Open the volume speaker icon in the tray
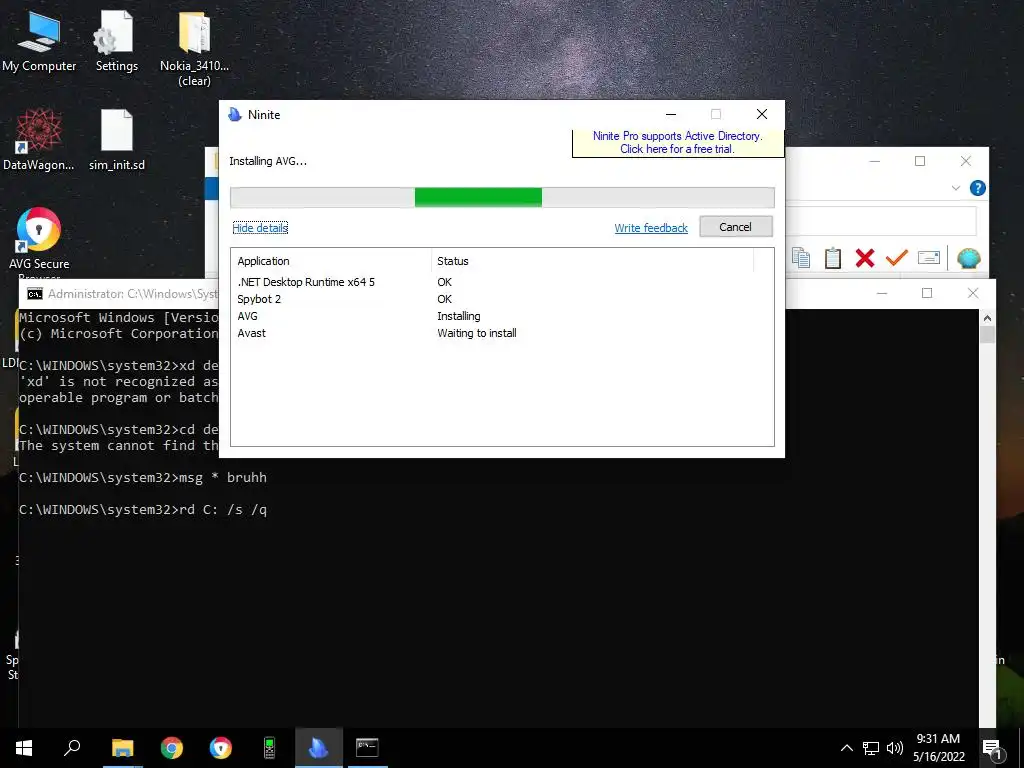Screen dimensions: 1024x768 (895, 748)
